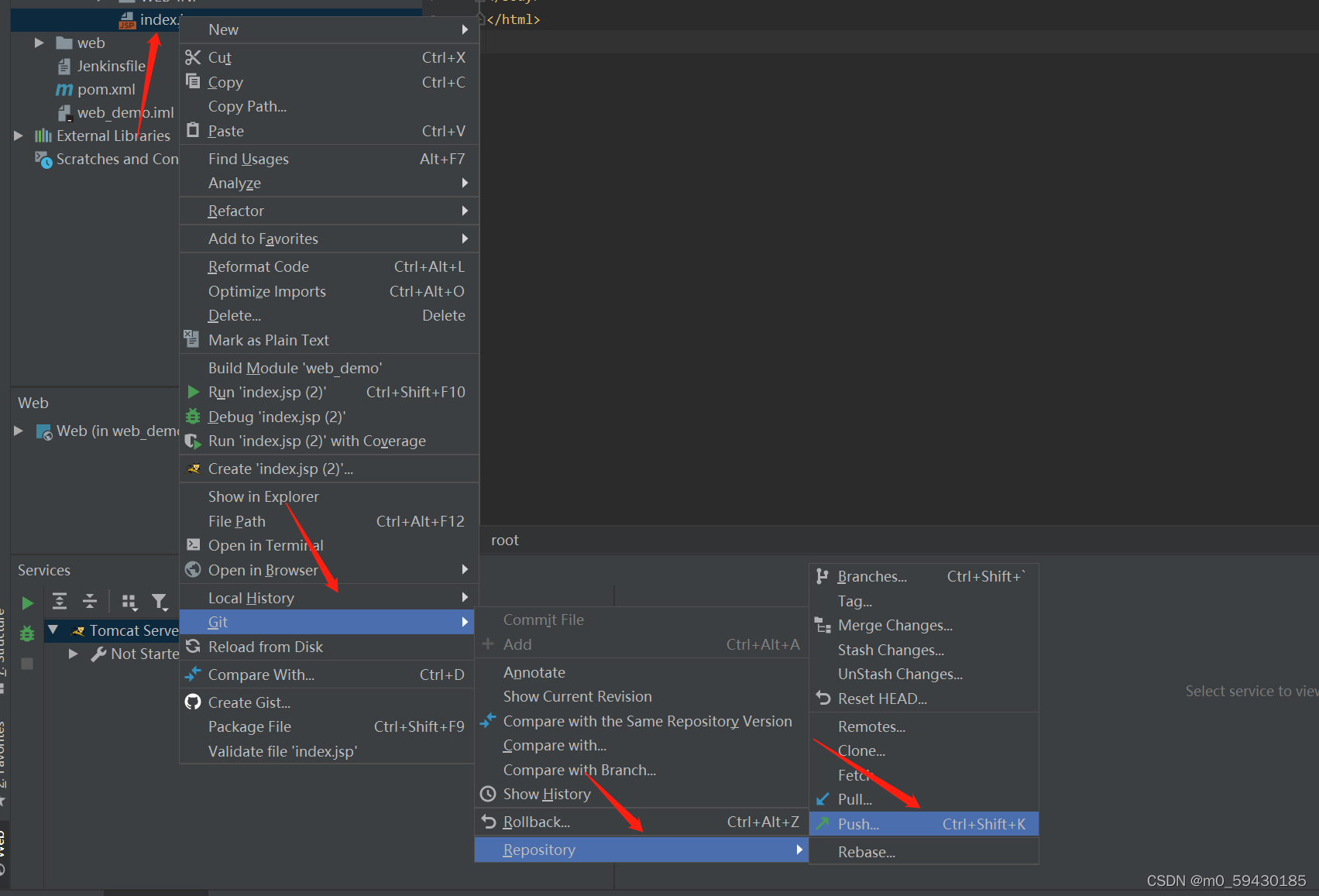Choose Compare with Branch...
Image resolution: width=1319 pixels, height=896 pixels.
pyautogui.click(x=641, y=770)
